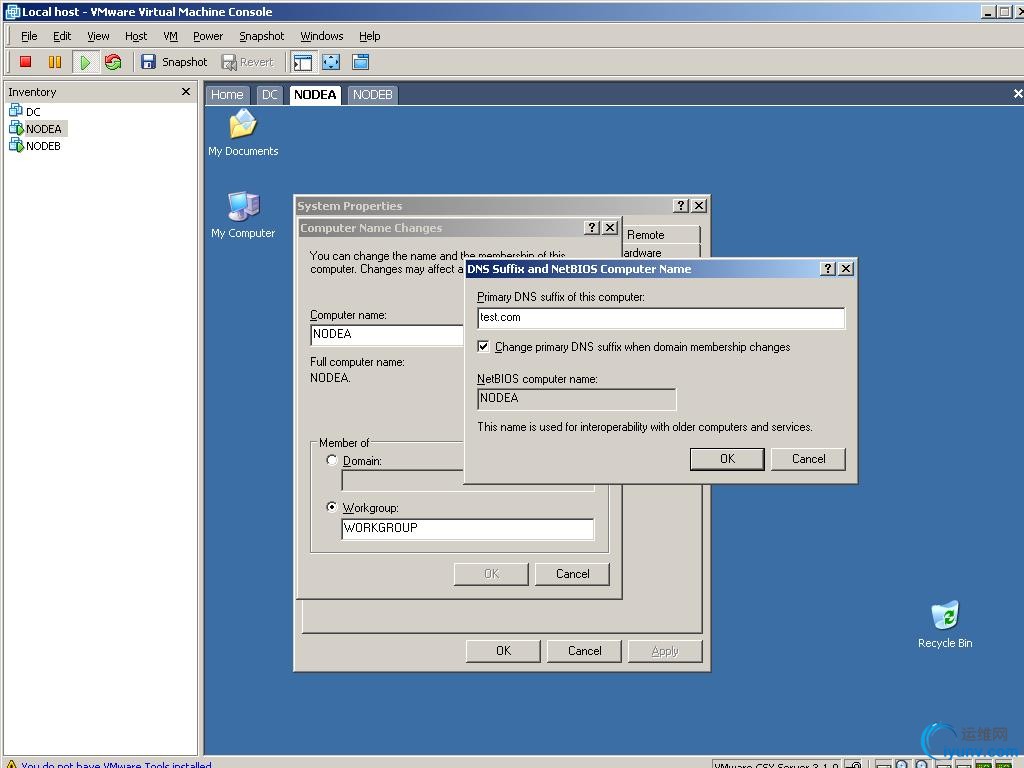Switch to the NODEB tab

point(372,95)
